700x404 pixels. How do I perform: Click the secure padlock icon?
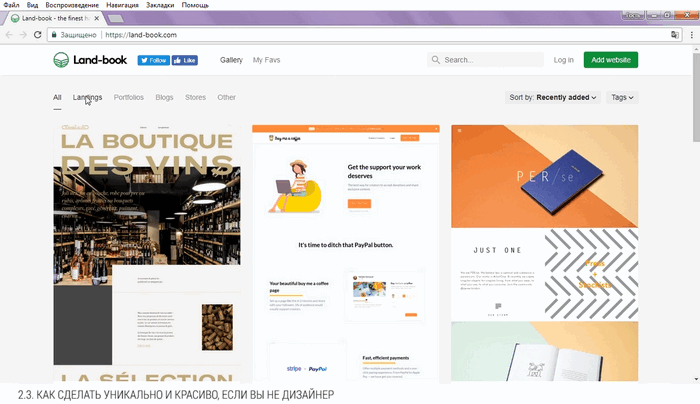54,34
